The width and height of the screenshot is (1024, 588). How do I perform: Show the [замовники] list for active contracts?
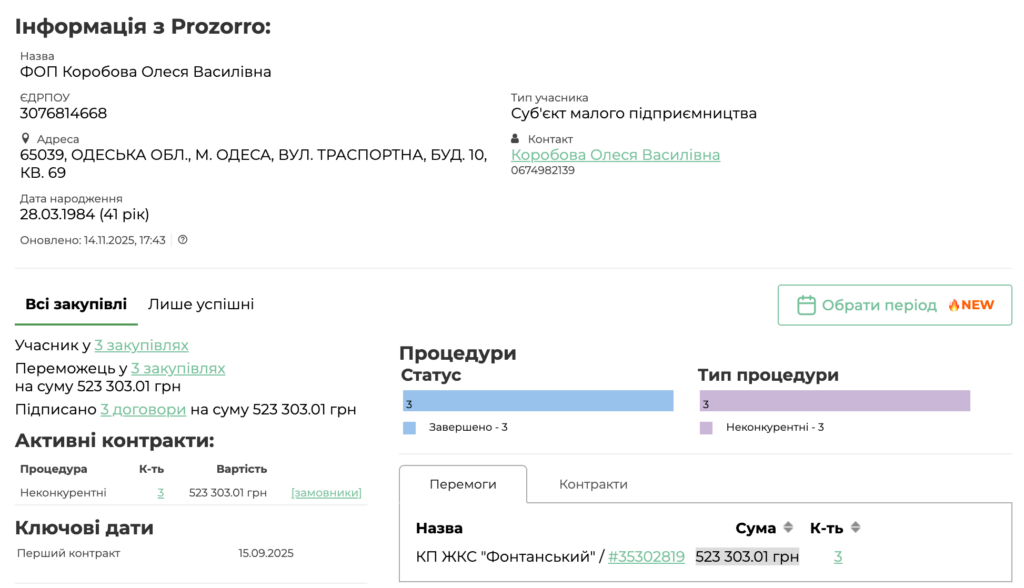pos(326,493)
